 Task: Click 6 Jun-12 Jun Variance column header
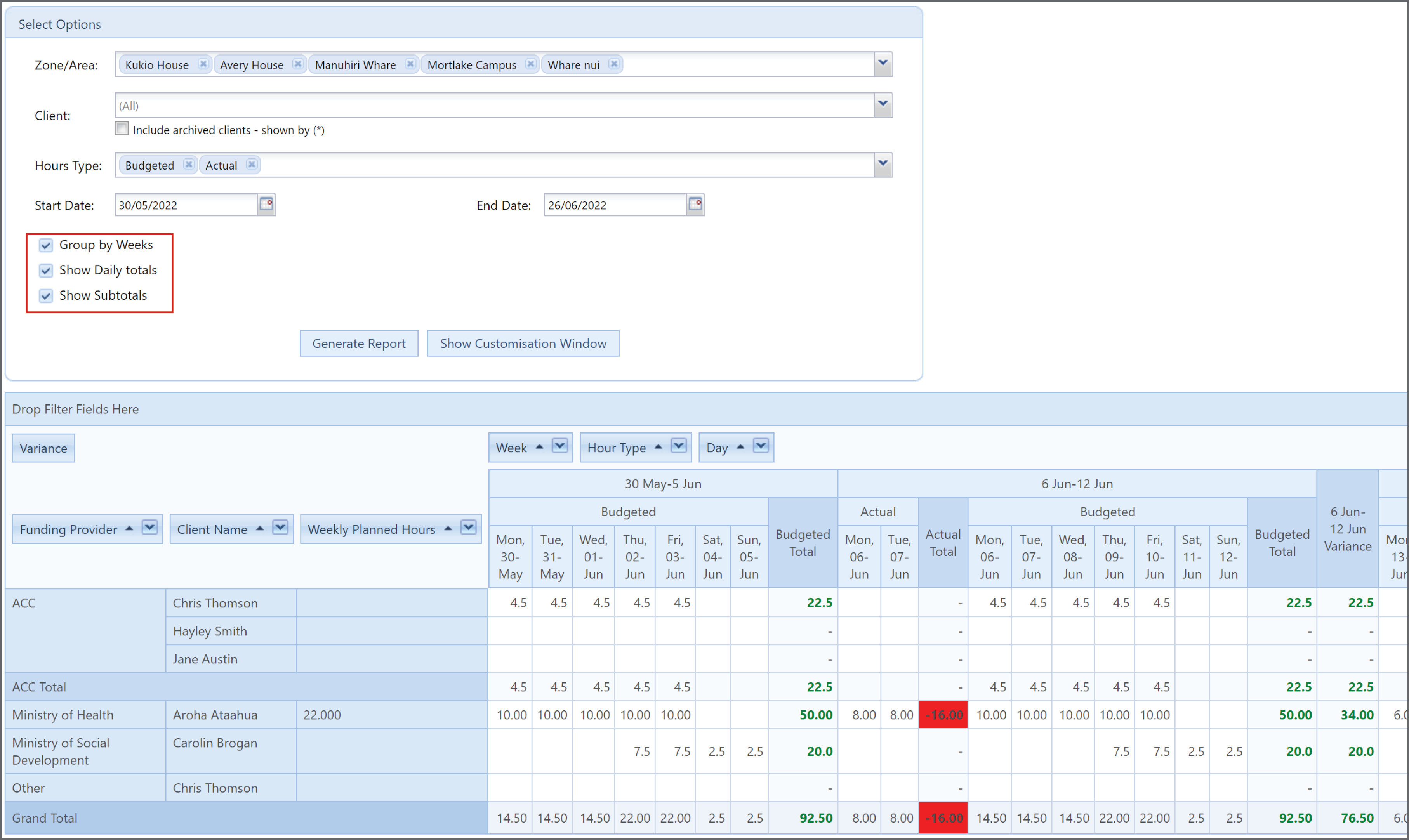point(1348,529)
